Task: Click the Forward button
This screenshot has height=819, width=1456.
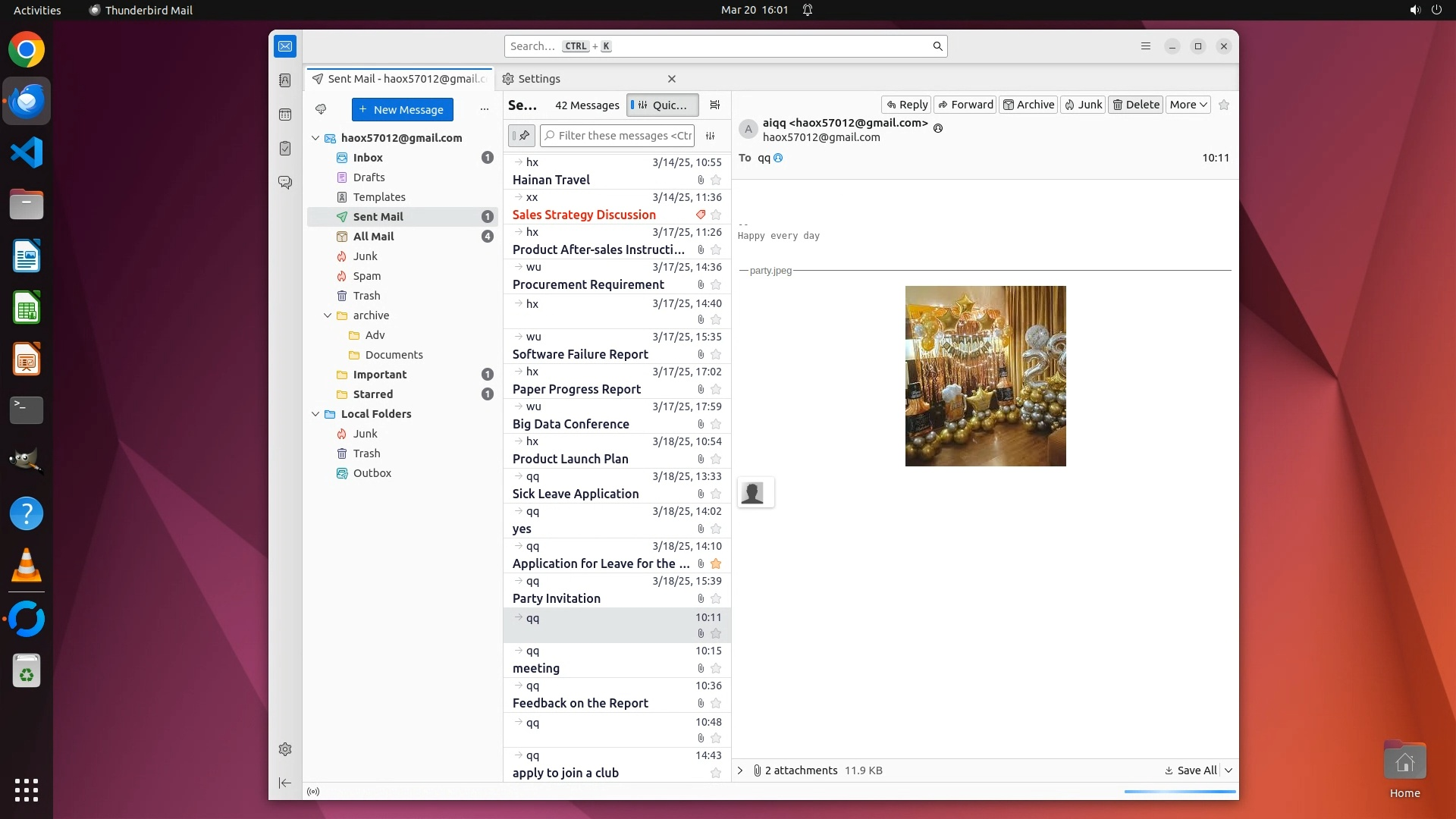Action: pyautogui.click(x=965, y=105)
